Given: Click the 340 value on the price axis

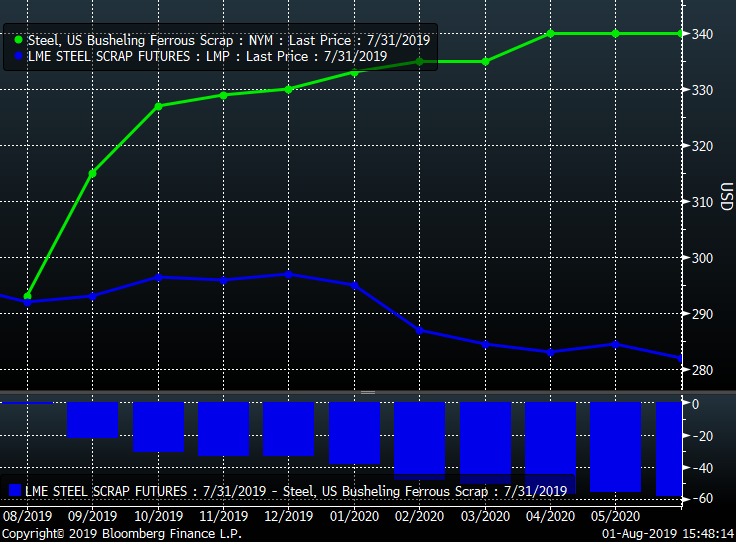Looking at the screenshot, I should [702, 34].
